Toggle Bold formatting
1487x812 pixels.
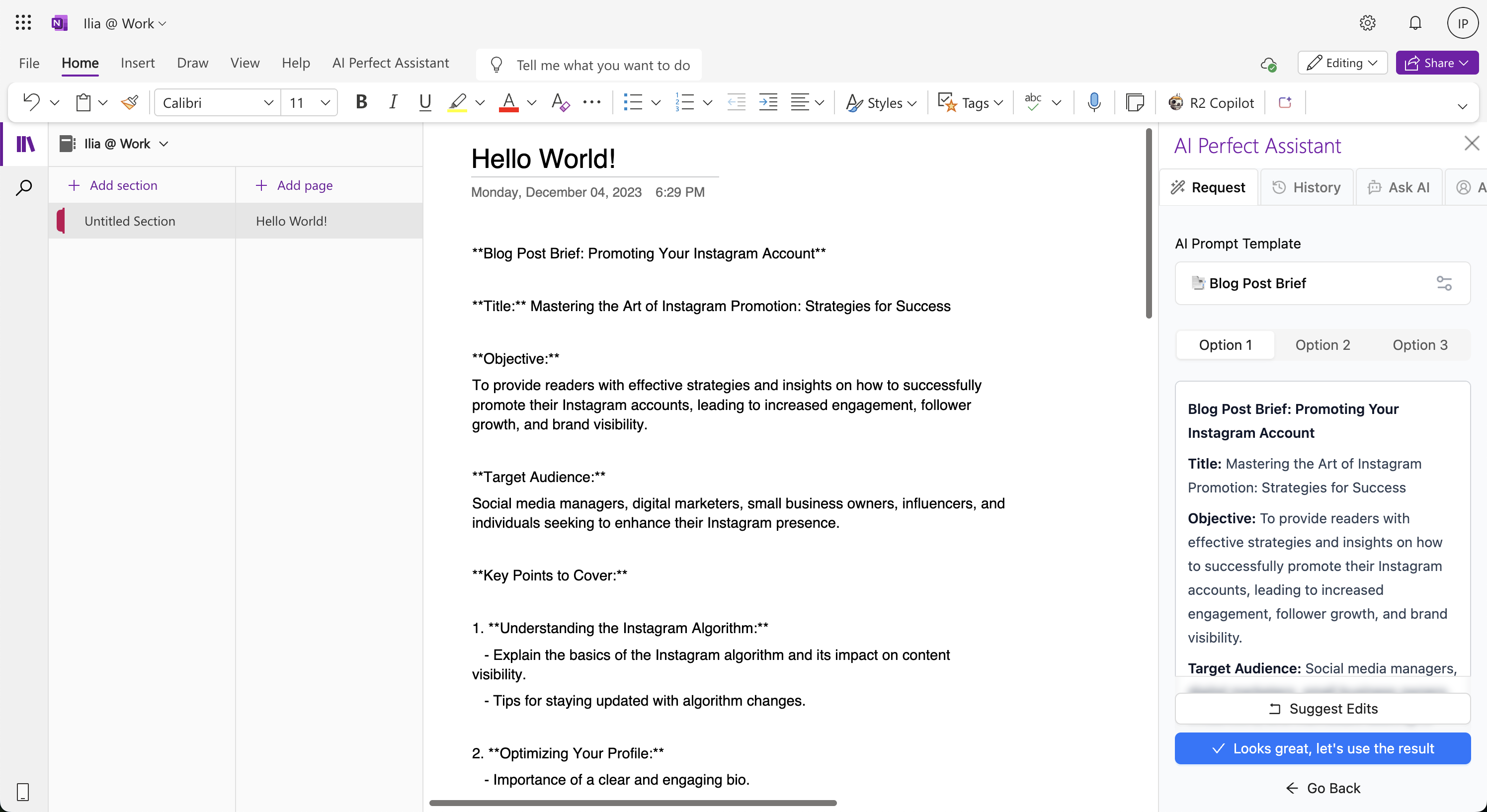(361, 103)
